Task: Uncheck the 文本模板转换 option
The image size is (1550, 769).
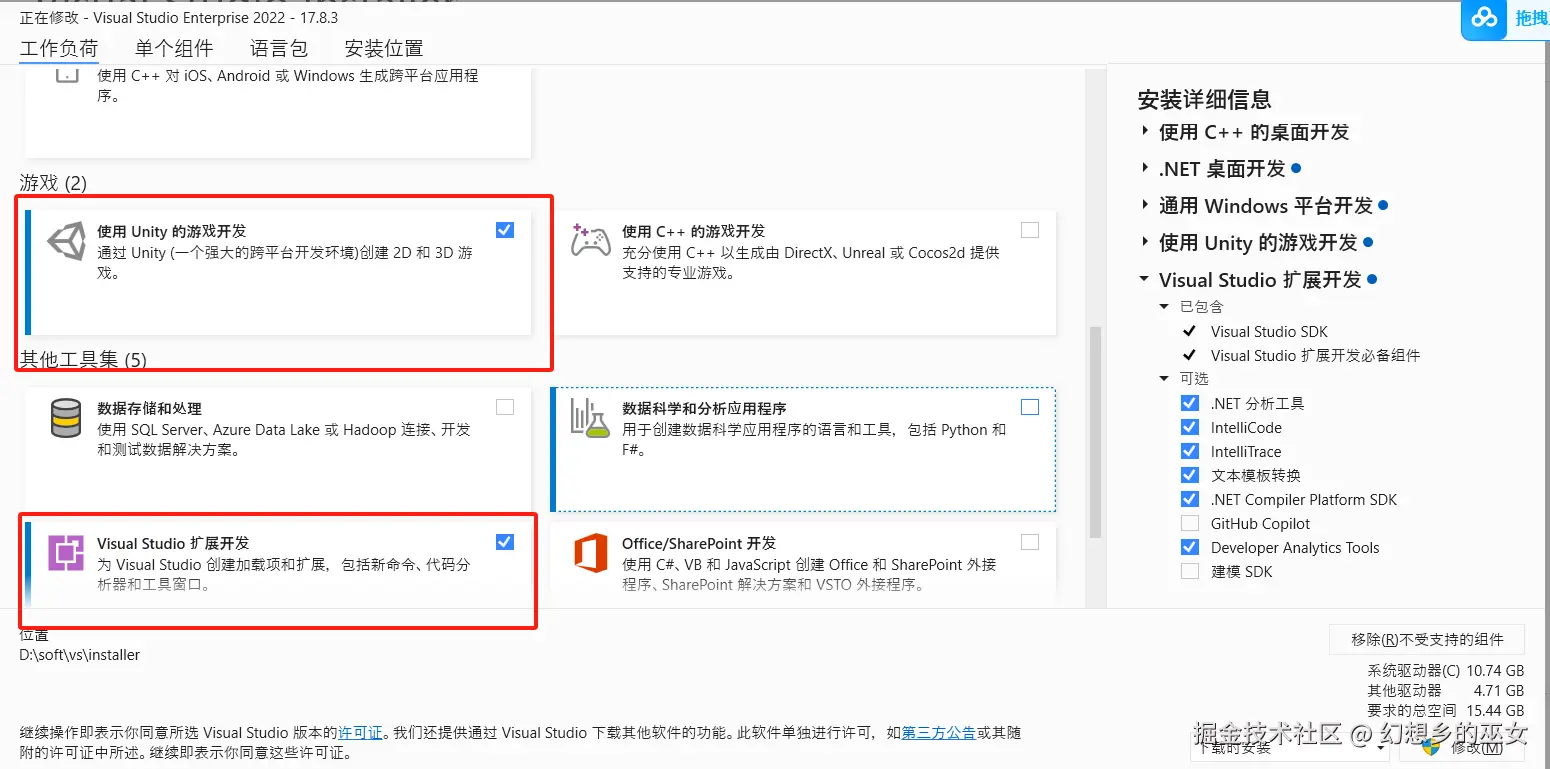Action: pyautogui.click(x=1190, y=475)
